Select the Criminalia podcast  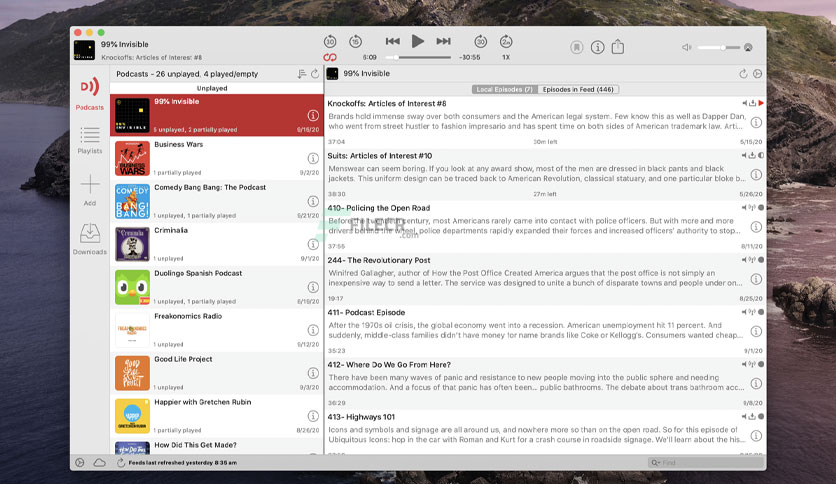click(217, 244)
